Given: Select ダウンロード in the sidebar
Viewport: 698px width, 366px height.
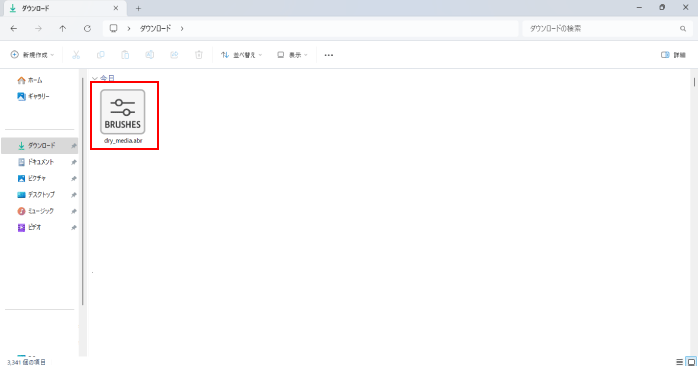Looking at the screenshot, I should click(x=40, y=146).
